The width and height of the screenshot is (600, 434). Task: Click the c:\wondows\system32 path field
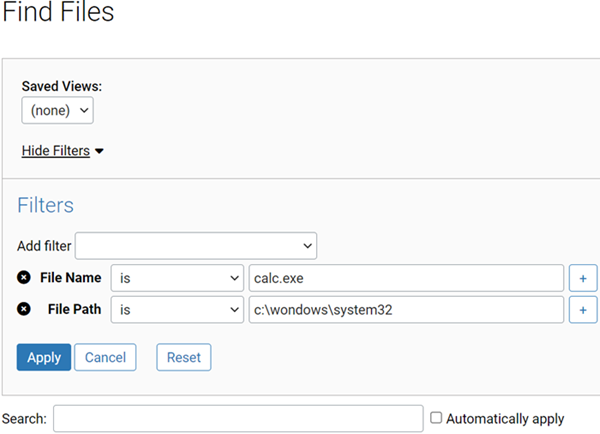(x=405, y=310)
